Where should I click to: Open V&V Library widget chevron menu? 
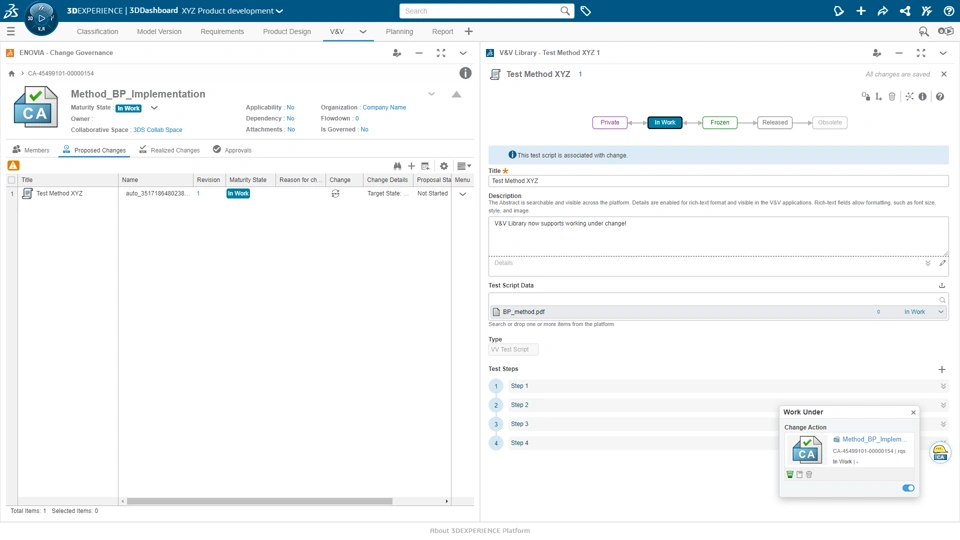(x=943, y=53)
